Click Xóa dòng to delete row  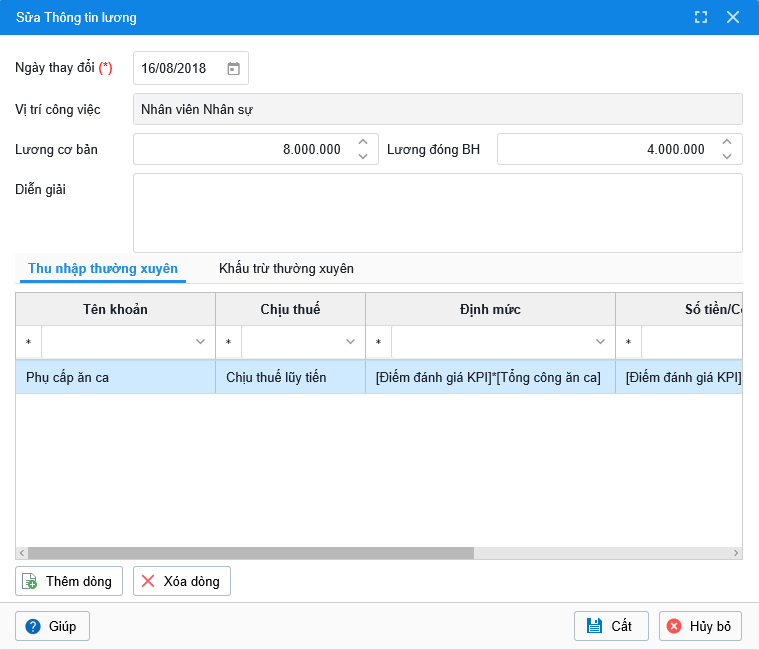181,581
